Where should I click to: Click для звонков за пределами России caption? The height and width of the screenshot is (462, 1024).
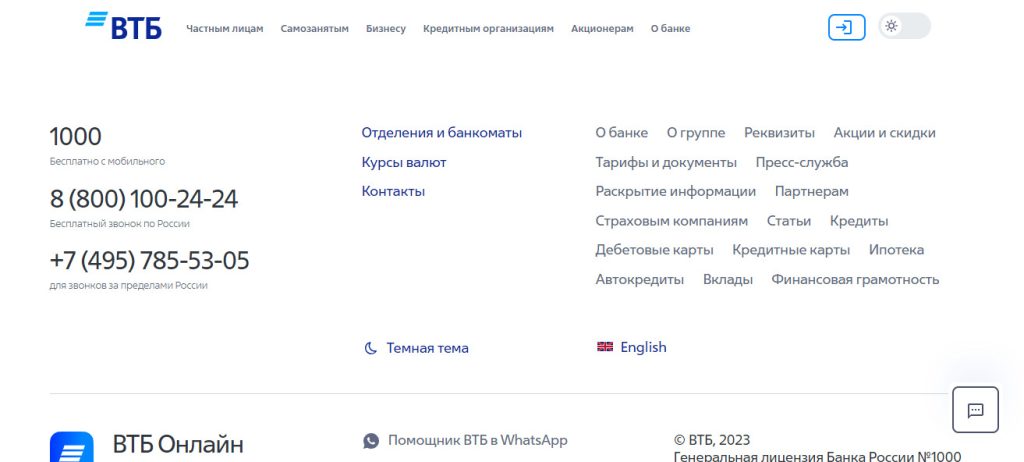tap(129, 286)
